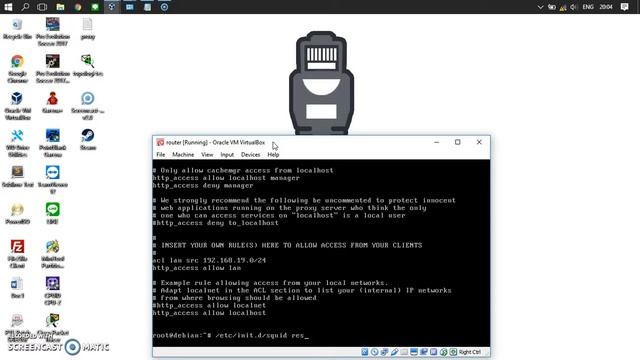Open File Explorer from the taskbar
Image resolution: width=640 pixels, height=360 pixels.
click(x=60, y=7)
